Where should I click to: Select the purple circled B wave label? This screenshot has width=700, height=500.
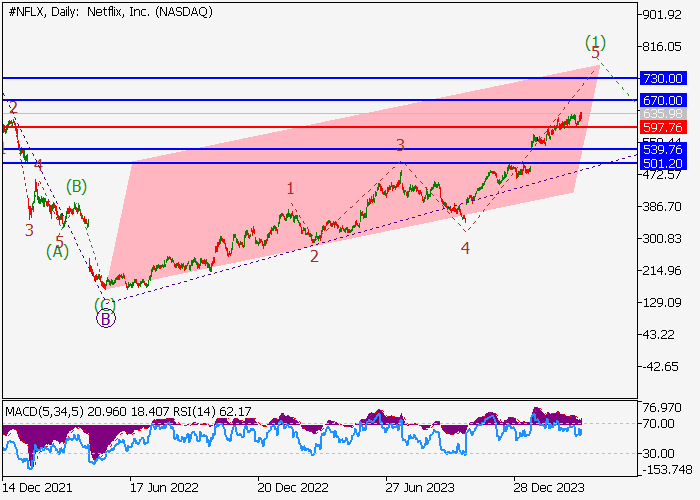[106, 319]
